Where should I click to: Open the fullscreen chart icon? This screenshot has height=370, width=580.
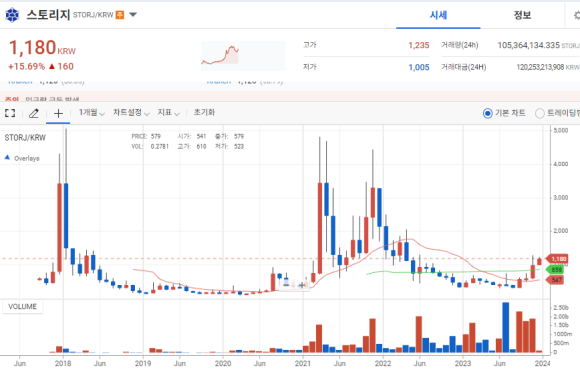(10, 113)
